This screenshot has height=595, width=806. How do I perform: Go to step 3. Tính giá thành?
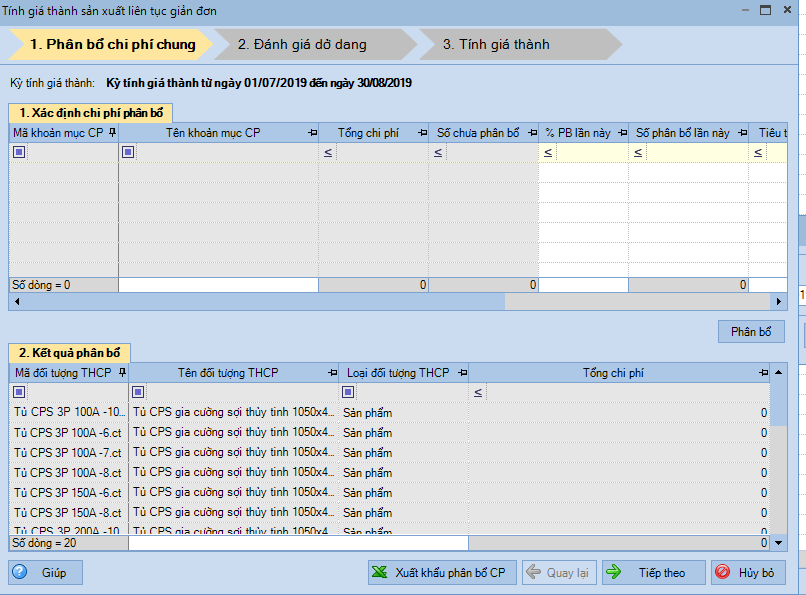496,44
